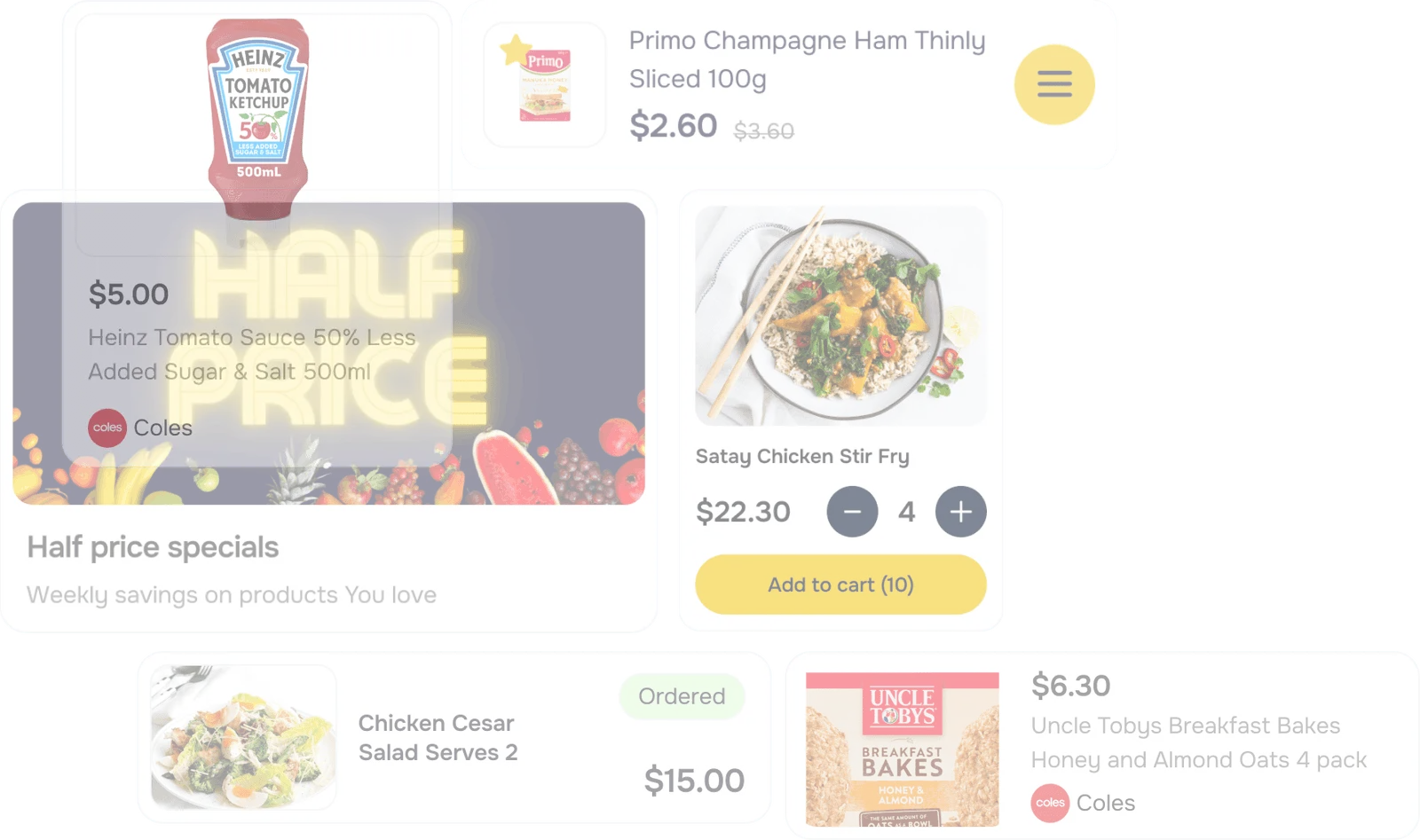Select the Heinz Tomato Ketchup bottle image

(257, 120)
